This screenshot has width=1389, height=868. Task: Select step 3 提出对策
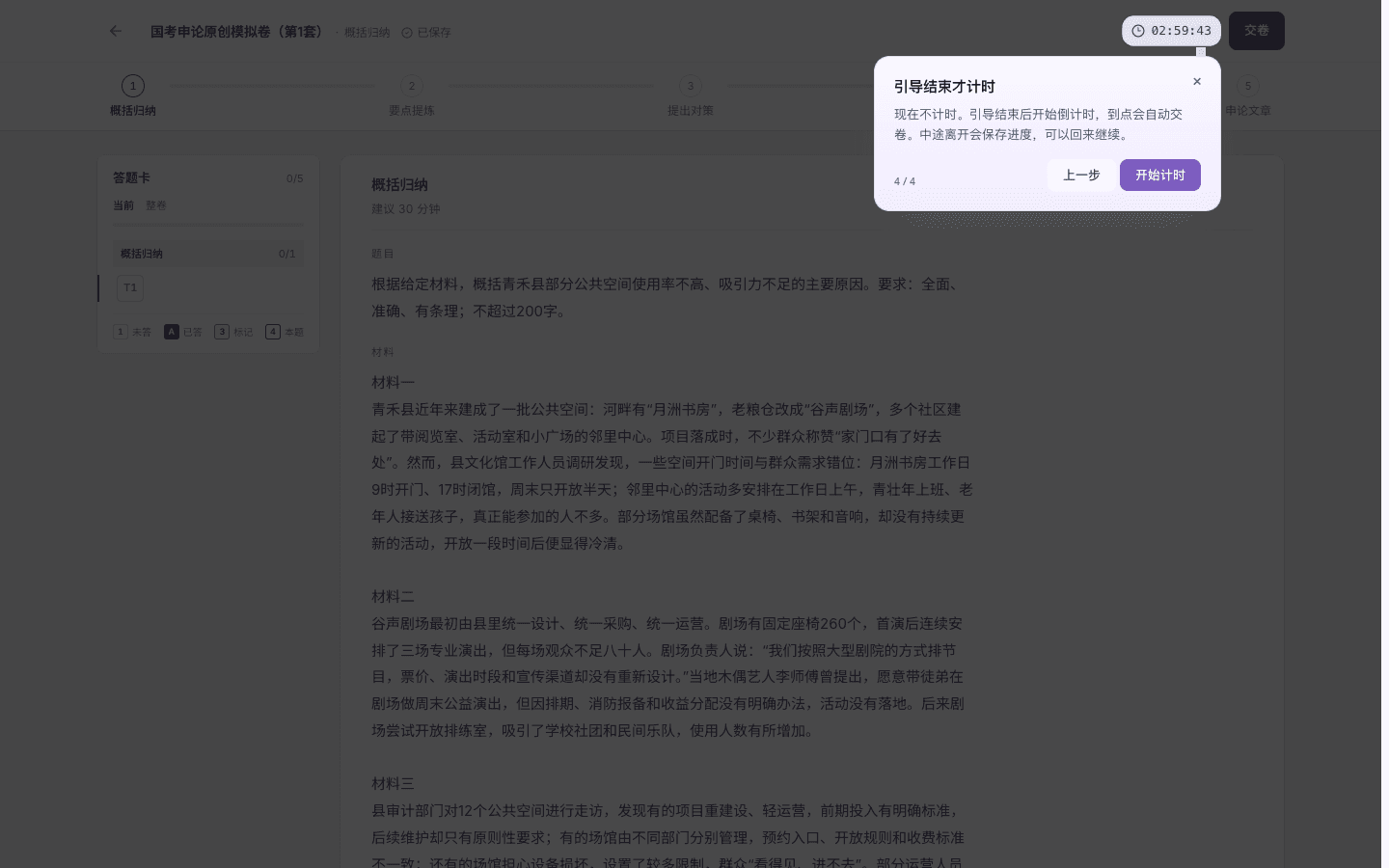(x=691, y=96)
